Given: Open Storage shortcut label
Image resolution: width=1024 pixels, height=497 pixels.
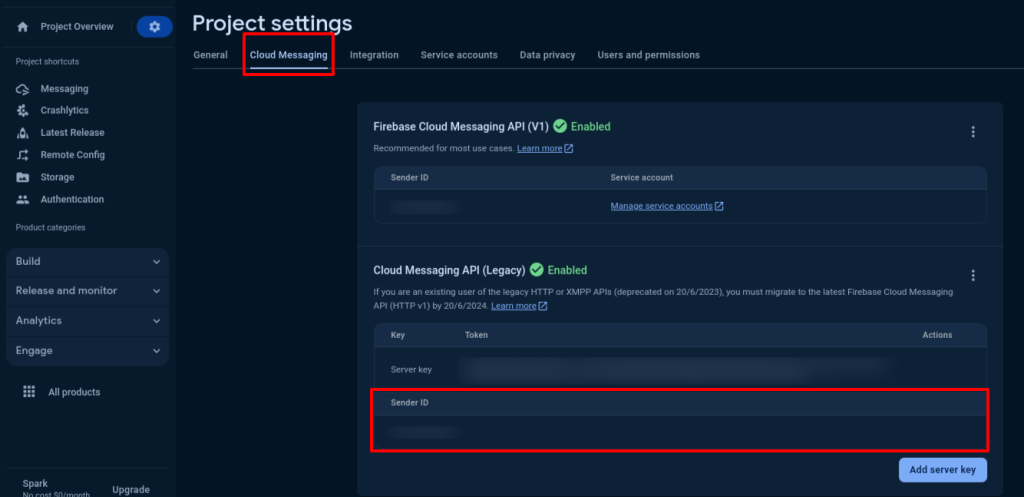Looking at the screenshot, I should (x=57, y=177).
